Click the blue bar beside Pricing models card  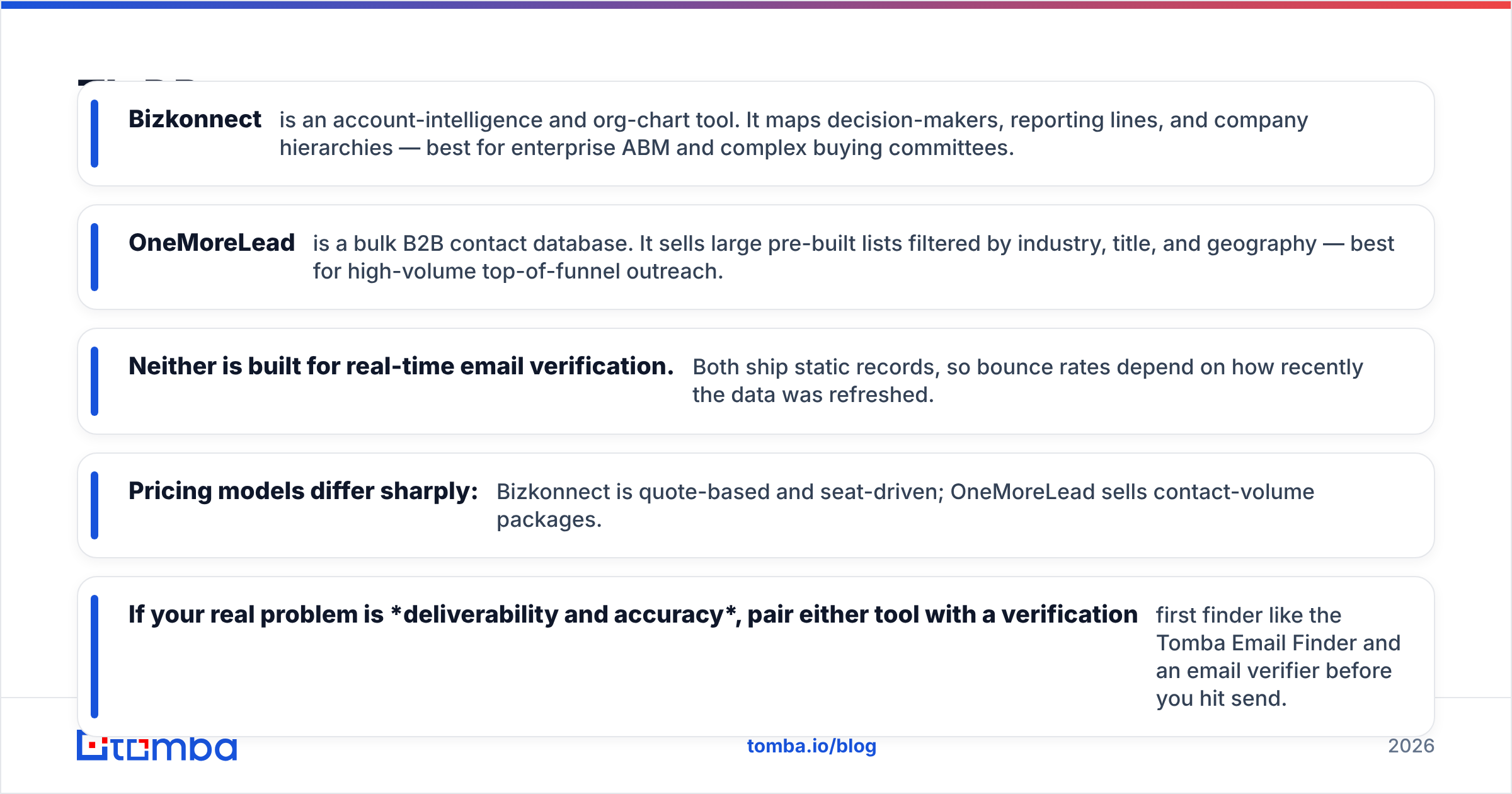click(x=94, y=505)
